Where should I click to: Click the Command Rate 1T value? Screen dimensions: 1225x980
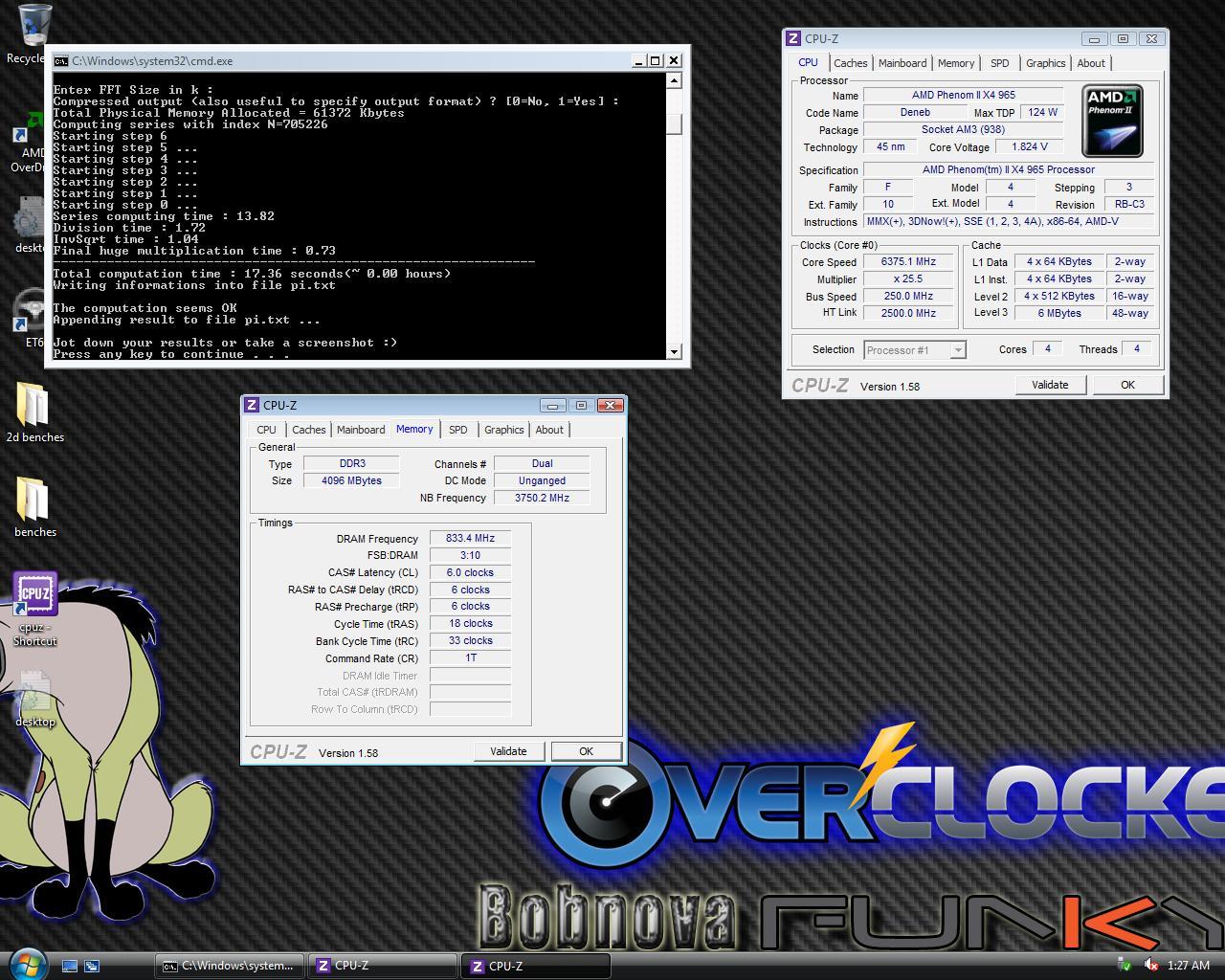[470, 657]
